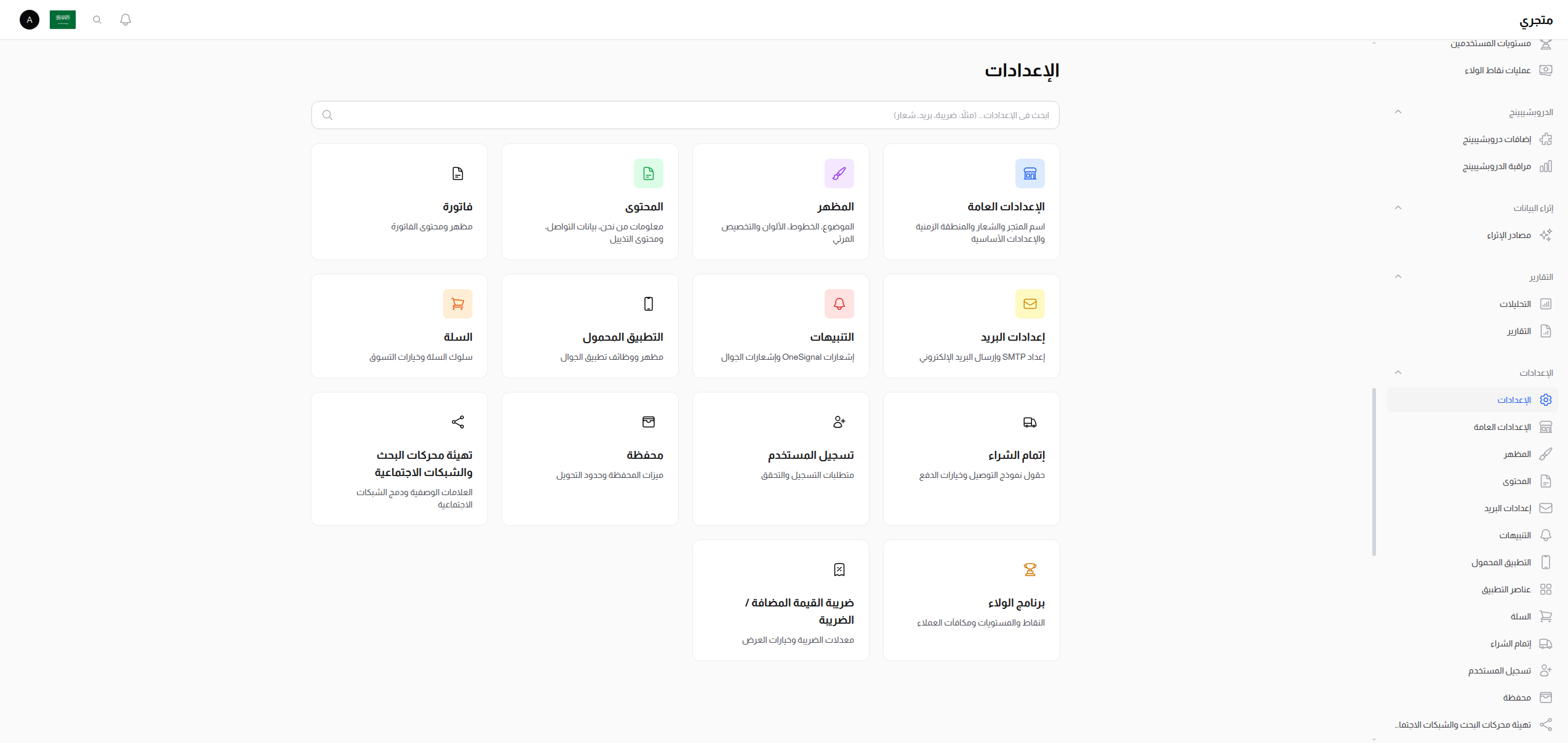Viewport: 1568px width, 743px height.
Task: Click the trophy icon on برنامج الولاء card
Action: 1030,569
